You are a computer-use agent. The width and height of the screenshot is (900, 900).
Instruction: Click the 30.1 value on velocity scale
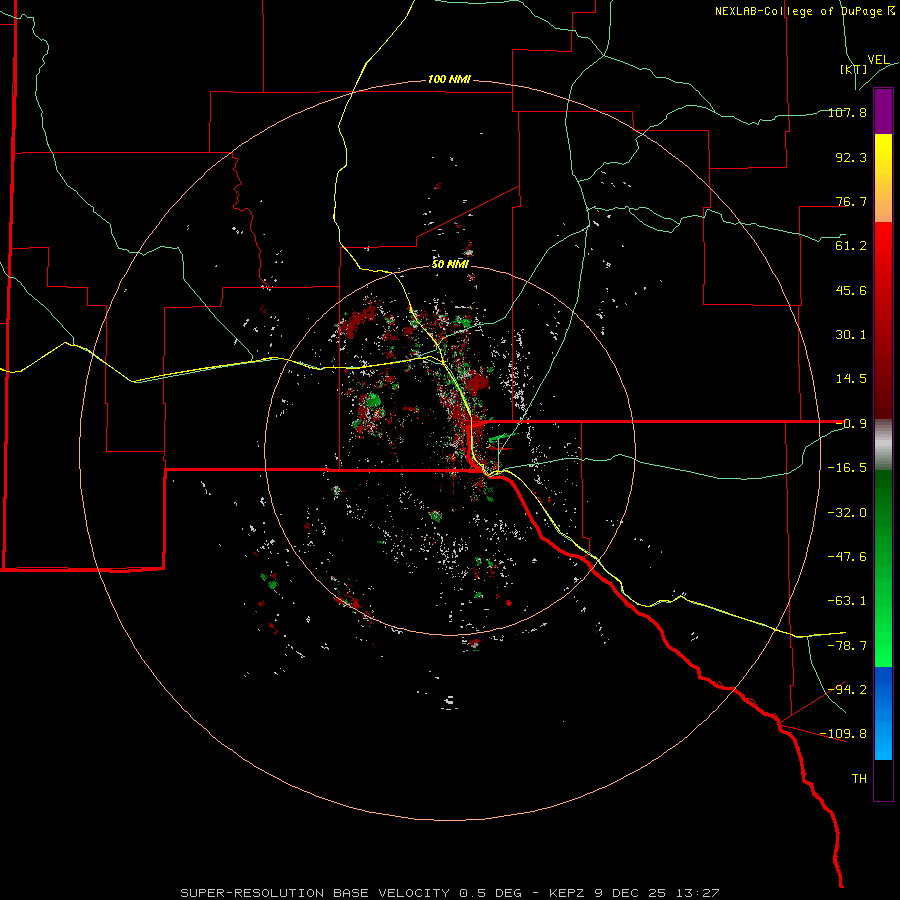point(851,335)
